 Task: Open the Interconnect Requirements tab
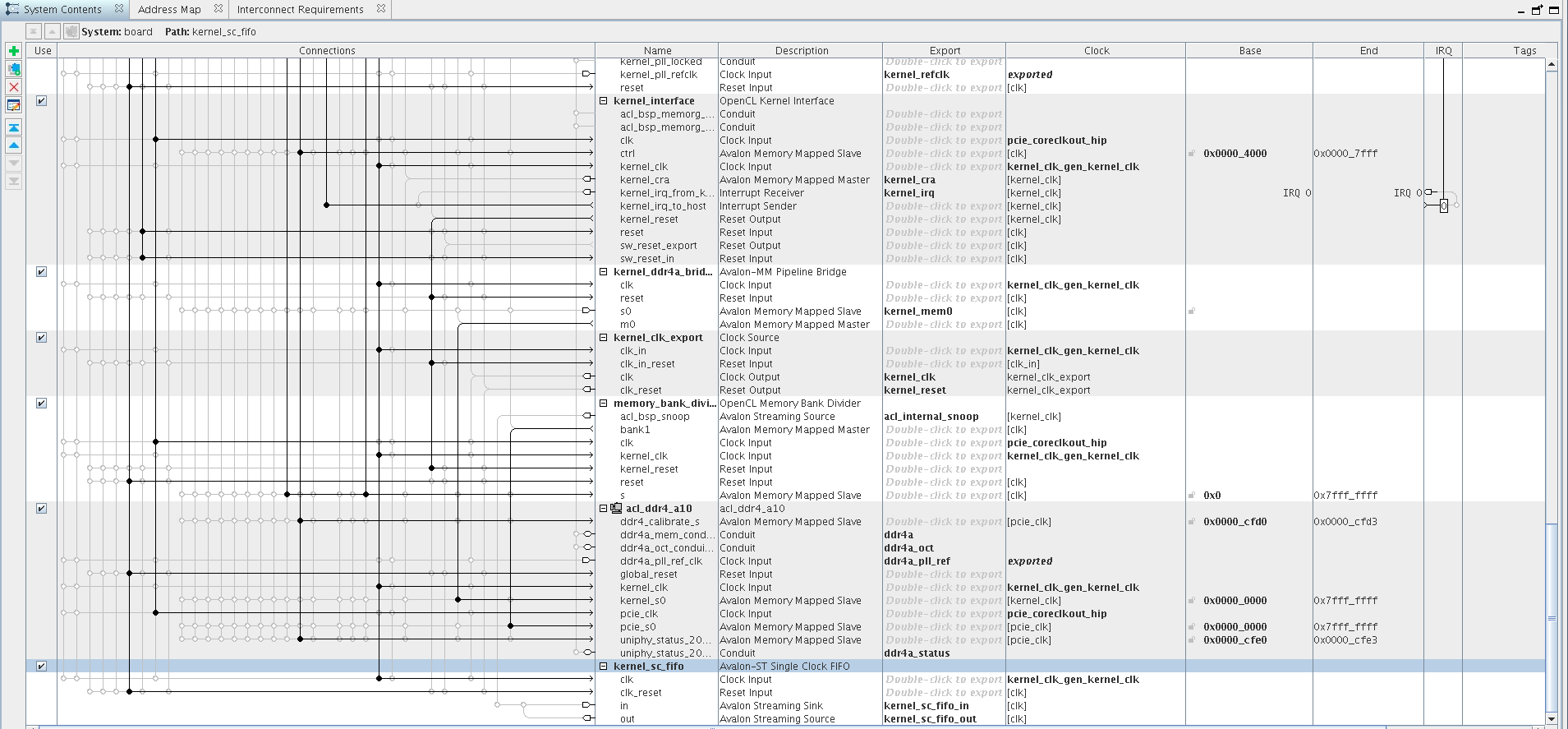300,10
